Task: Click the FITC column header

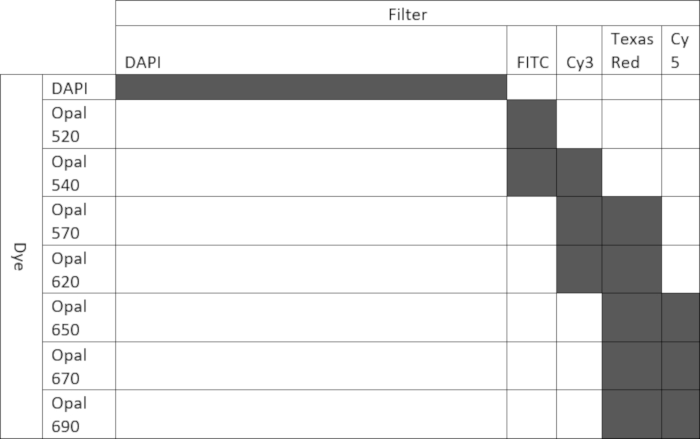Action: point(531,62)
